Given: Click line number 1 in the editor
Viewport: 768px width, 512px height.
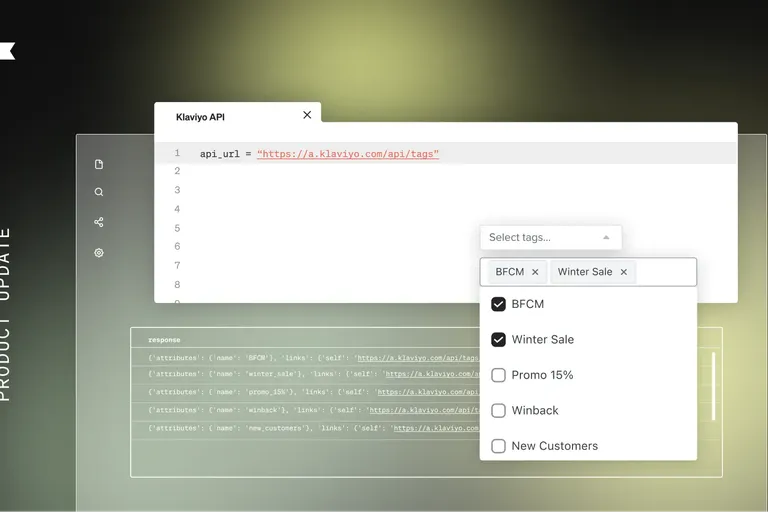Looking at the screenshot, I should [x=177, y=153].
